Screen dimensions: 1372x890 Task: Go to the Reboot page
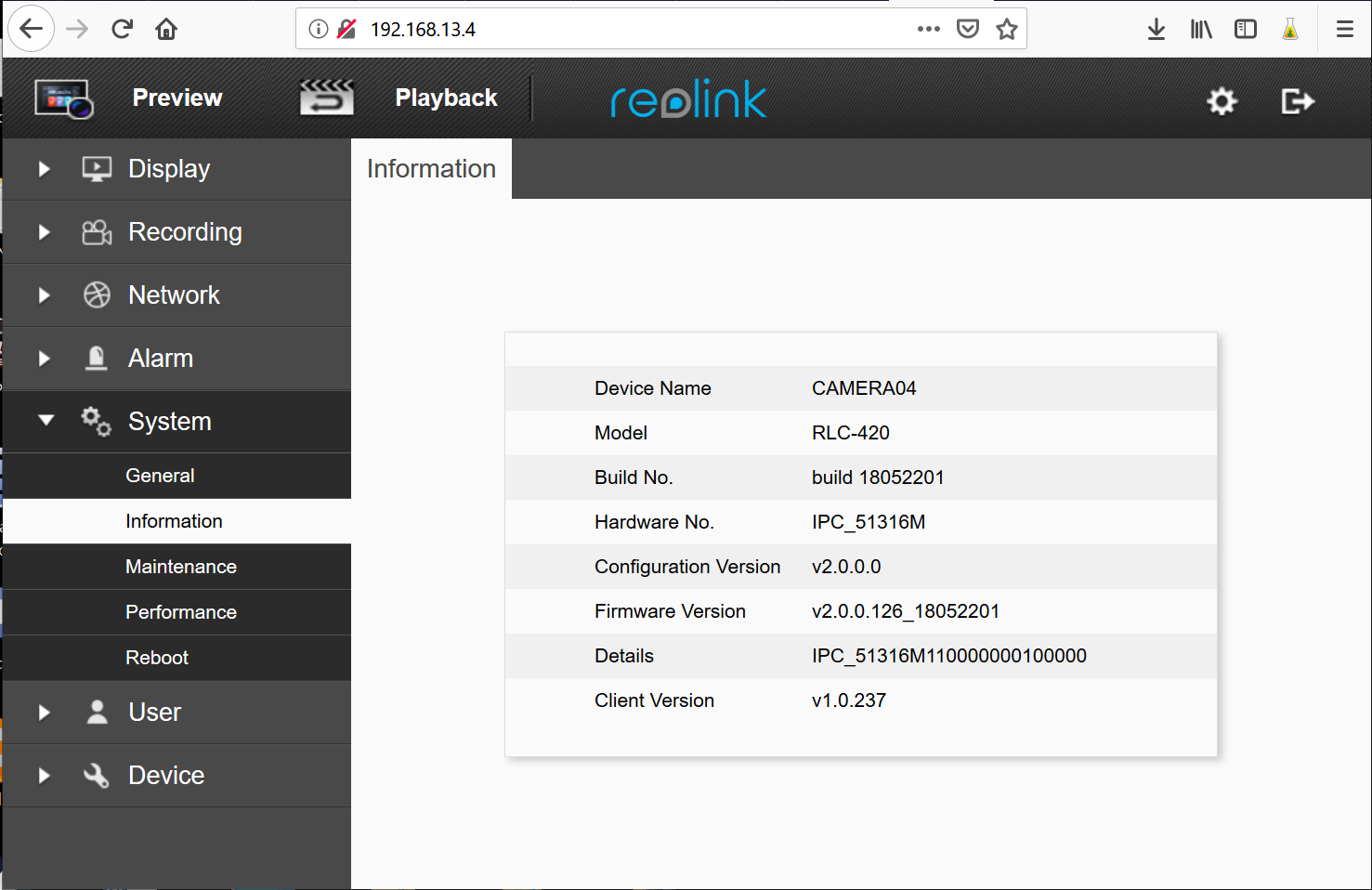(x=156, y=658)
